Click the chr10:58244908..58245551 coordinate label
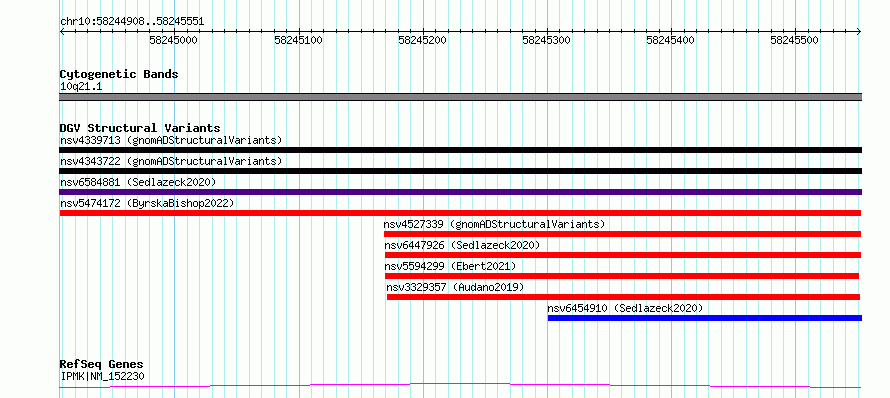Viewport: 890px width, 398px height. [x=132, y=22]
